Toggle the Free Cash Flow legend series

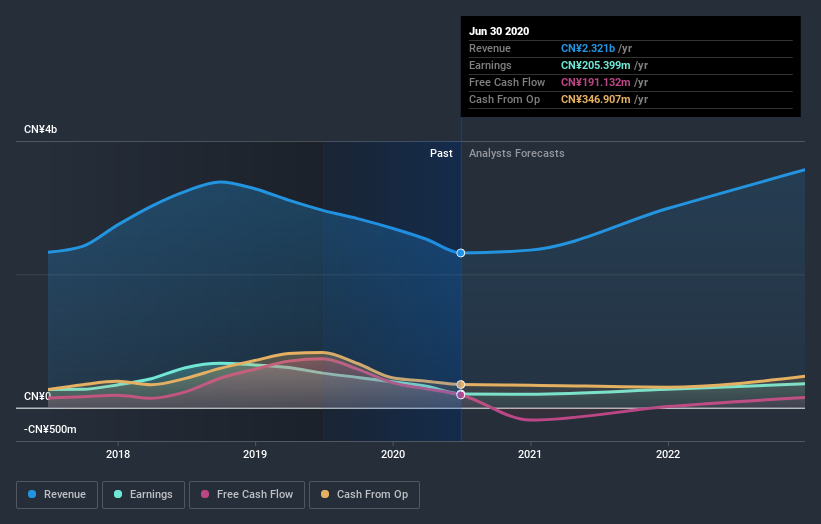(247, 495)
